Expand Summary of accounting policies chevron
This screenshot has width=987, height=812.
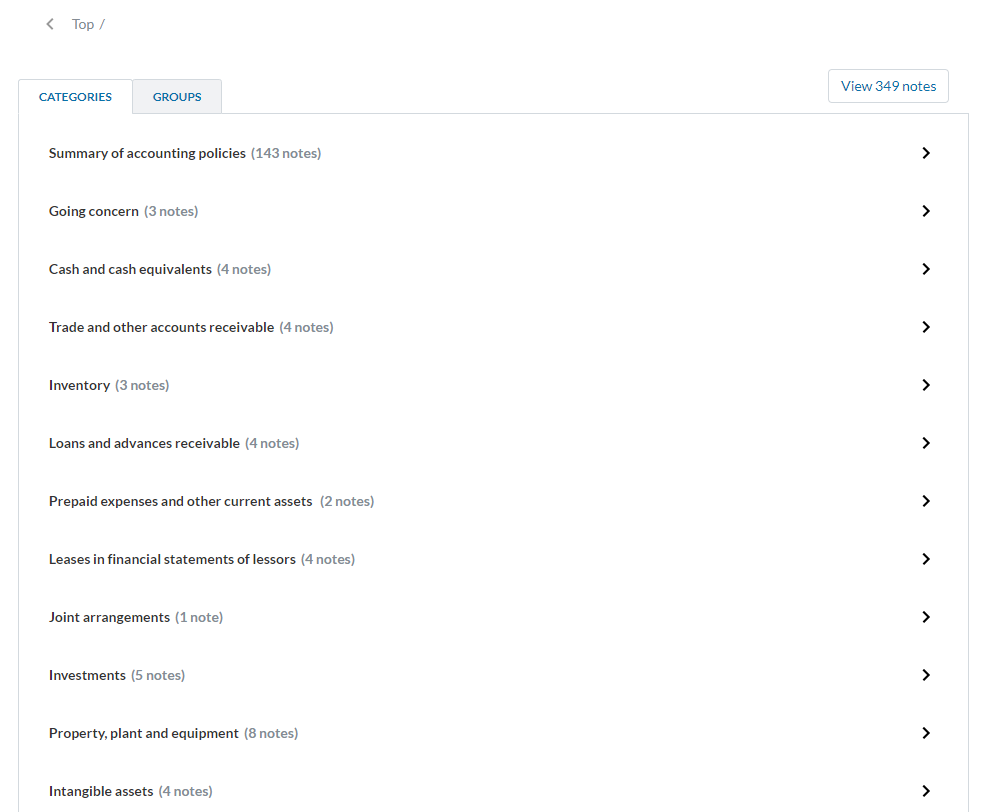925,153
